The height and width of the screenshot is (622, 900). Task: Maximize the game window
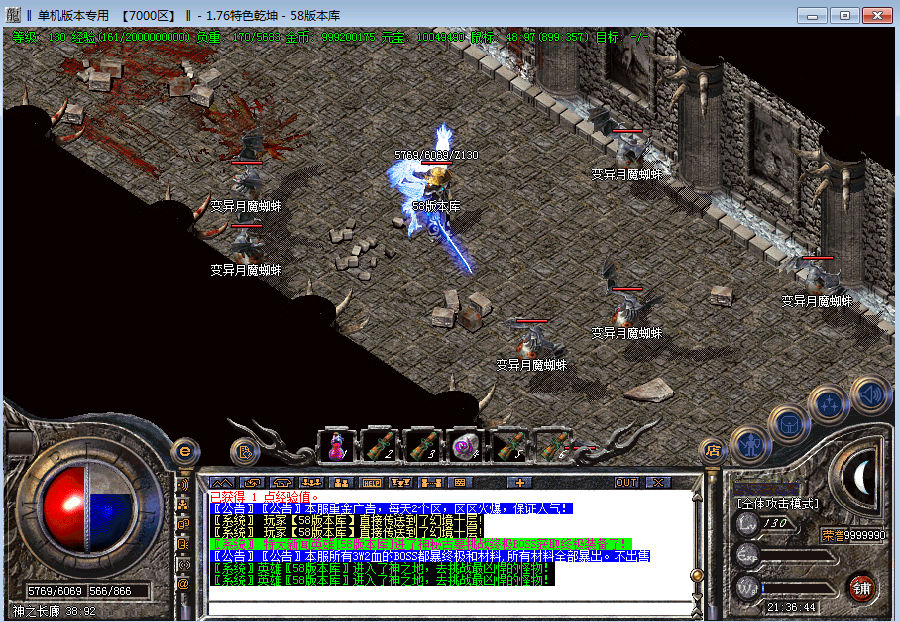click(x=844, y=15)
